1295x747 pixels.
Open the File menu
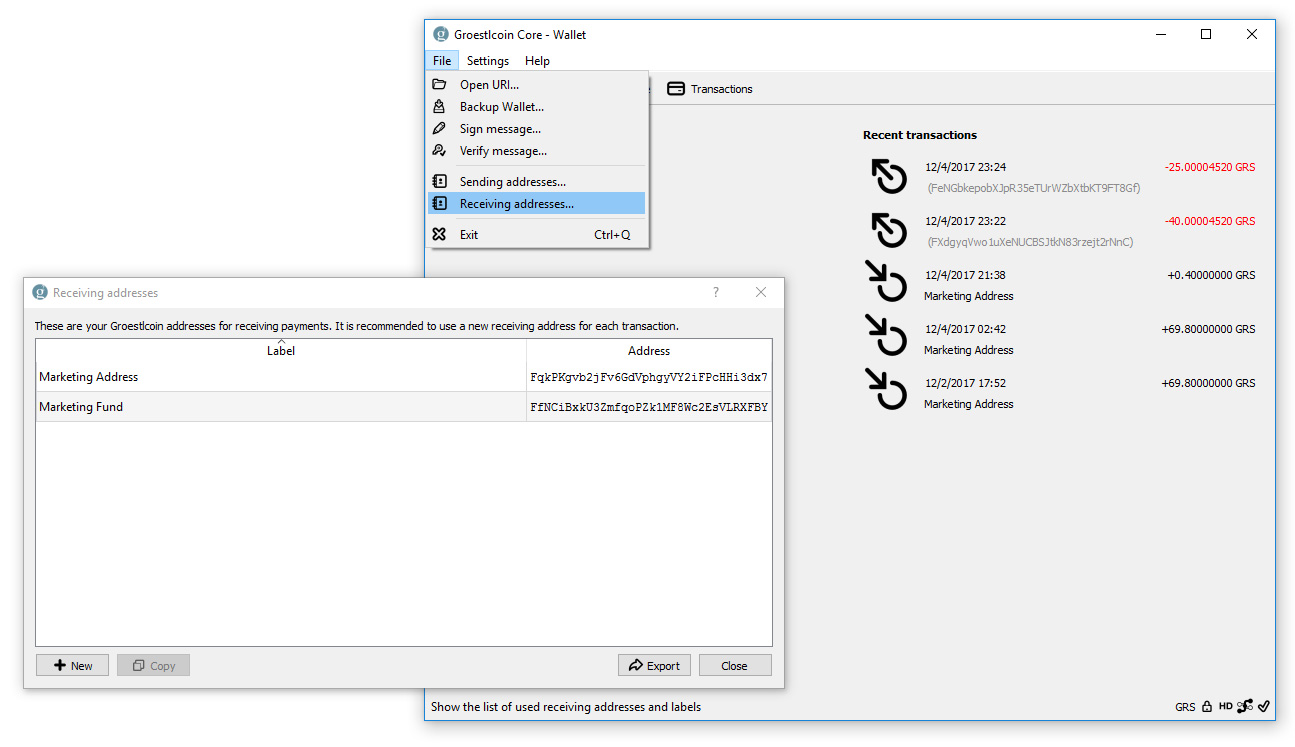click(442, 61)
